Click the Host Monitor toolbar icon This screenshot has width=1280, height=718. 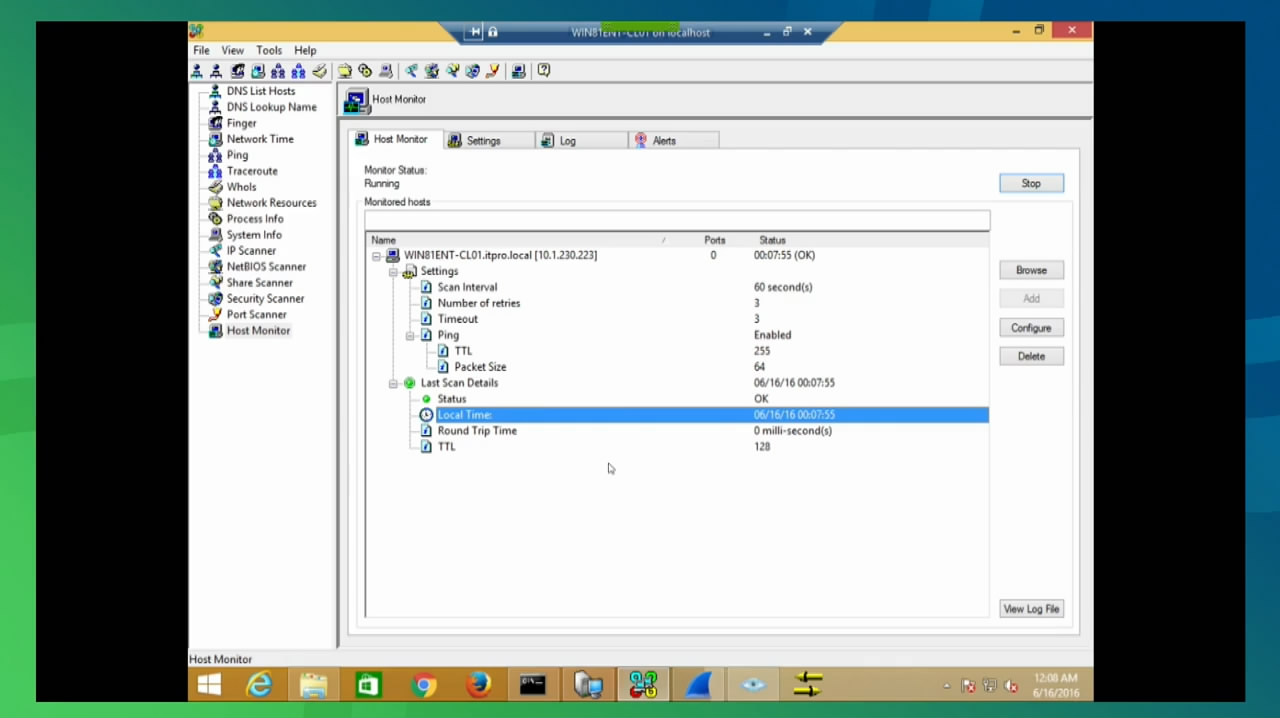click(x=518, y=71)
